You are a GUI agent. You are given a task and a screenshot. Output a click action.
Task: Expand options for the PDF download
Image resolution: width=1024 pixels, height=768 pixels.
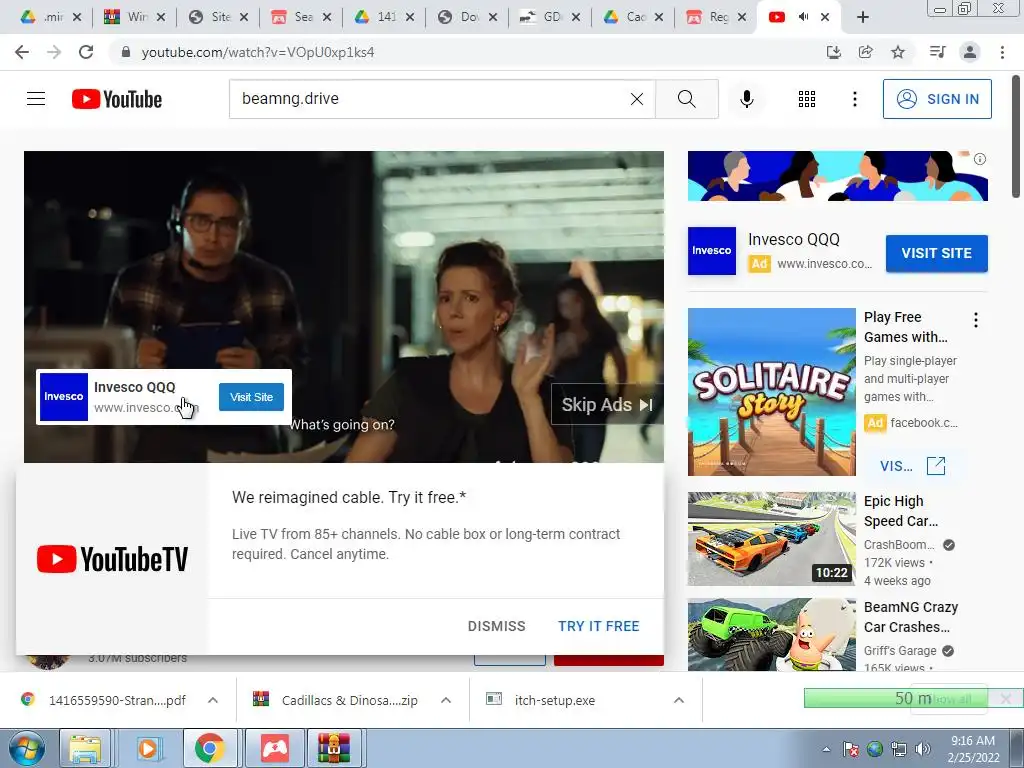click(213, 700)
